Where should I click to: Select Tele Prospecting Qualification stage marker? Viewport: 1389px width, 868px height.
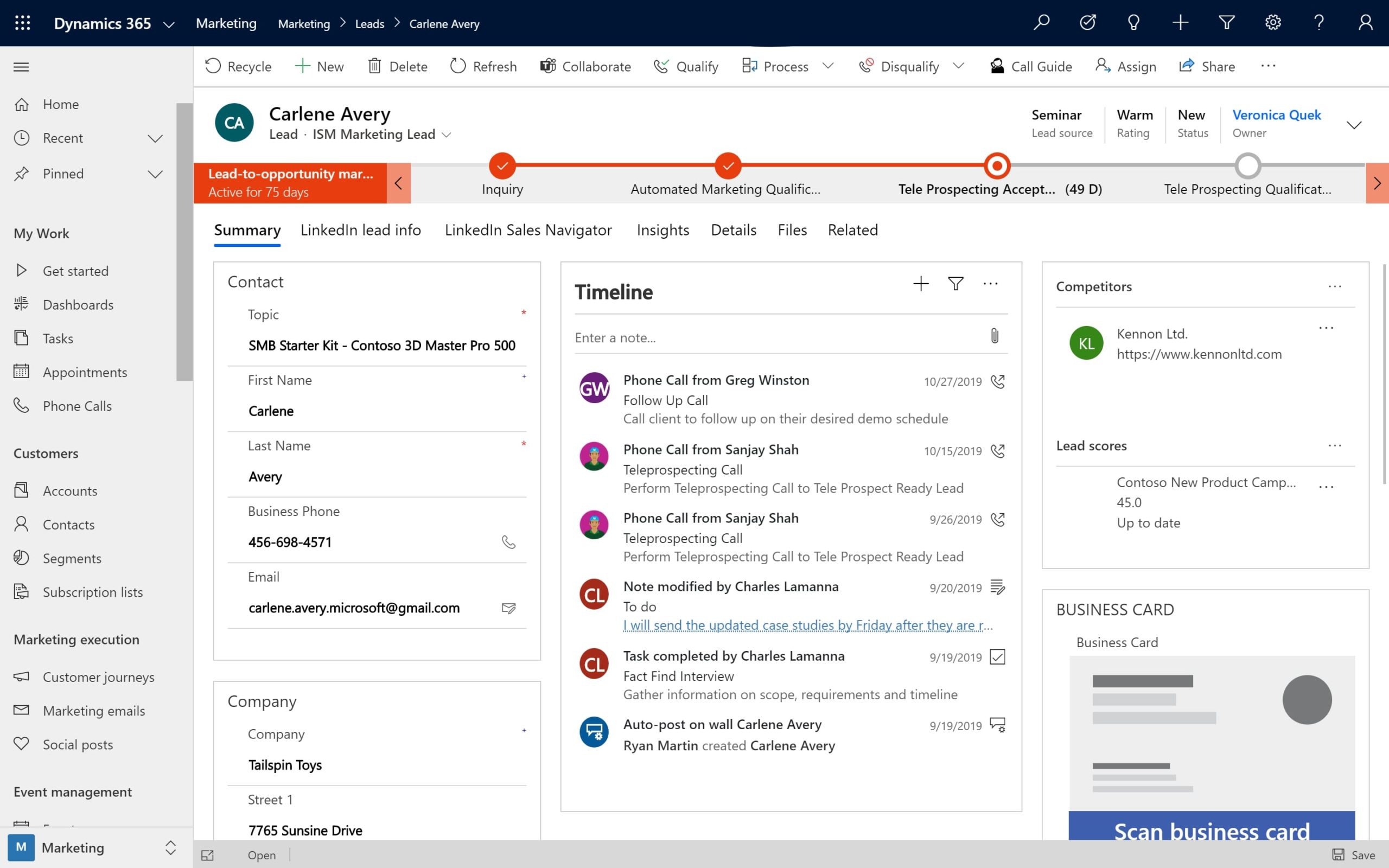pyautogui.click(x=1248, y=166)
